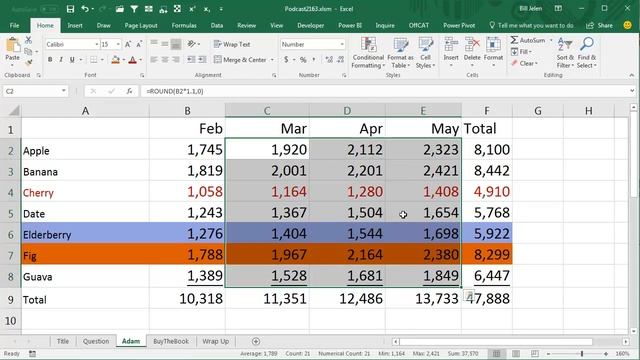Switch to Normal view in status bar
Screen dimensions: 640x360
[496, 354]
